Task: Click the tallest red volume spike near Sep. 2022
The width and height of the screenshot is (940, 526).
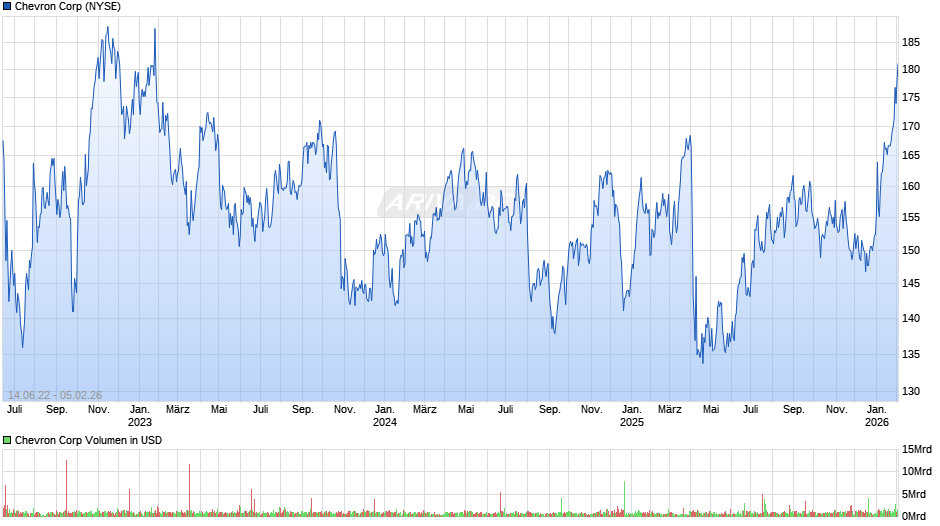Action: tap(67, 486)
